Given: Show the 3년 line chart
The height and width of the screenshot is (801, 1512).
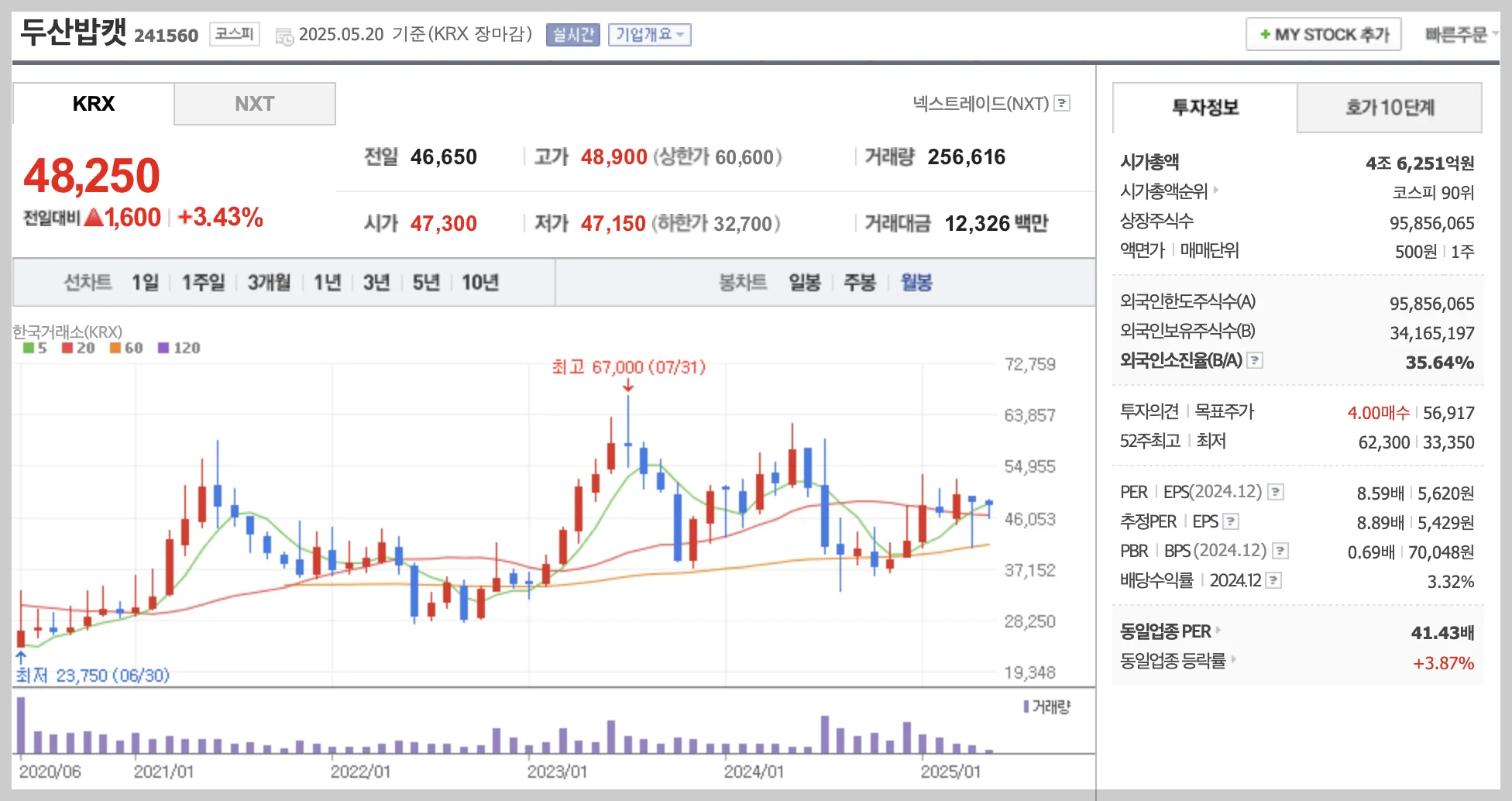Looking at the screenshot, I should coord(376,283).
